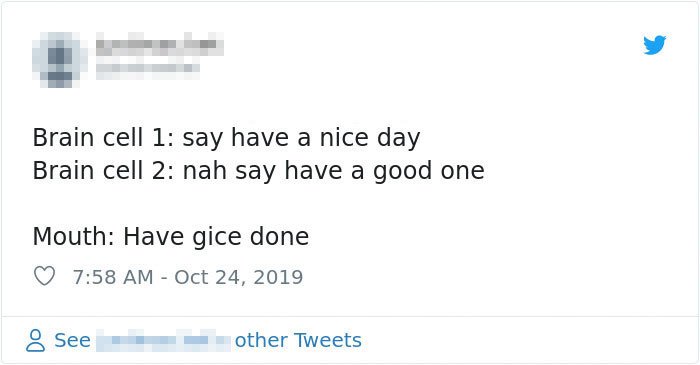Click the 'other Tweets' link text

[298, 340]
